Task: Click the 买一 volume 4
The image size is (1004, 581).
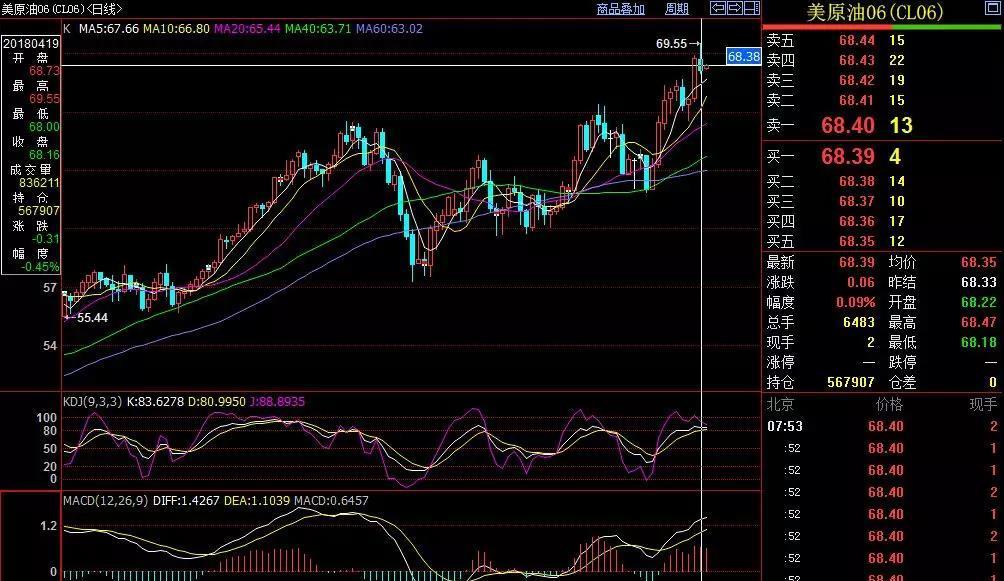Action: coord(895,156)
